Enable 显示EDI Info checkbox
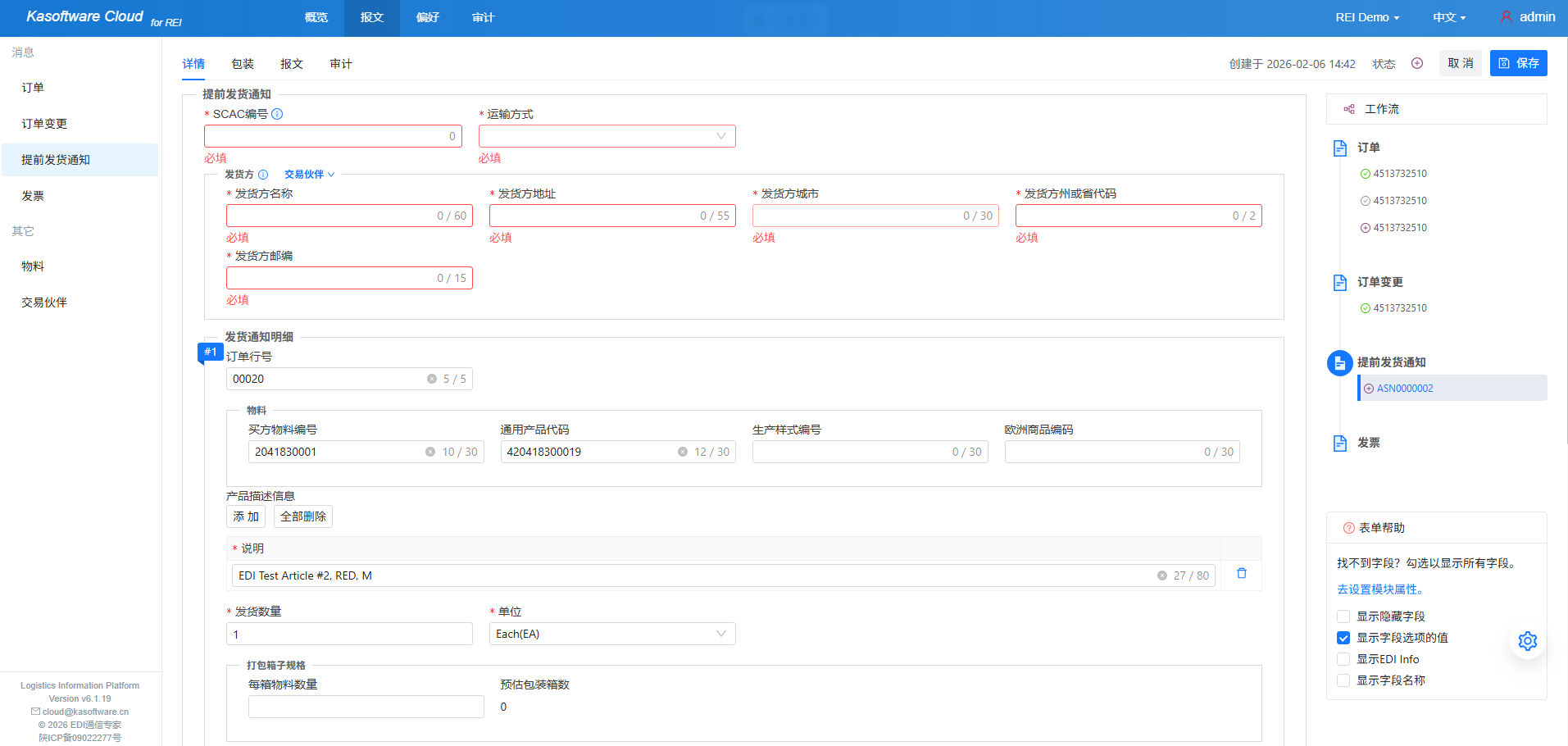Image resolution: width=1568 pixels, height=746 pixels. coord(1343,659)
